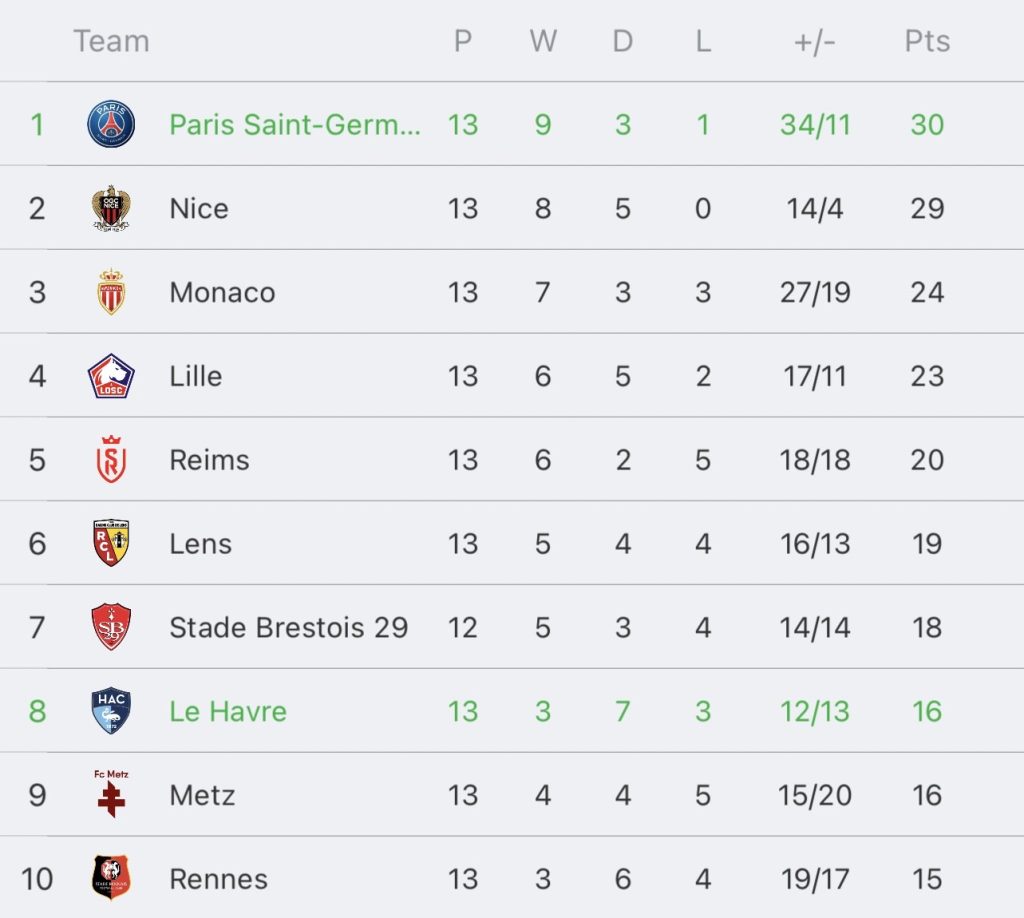Tap the Reims club crest
This screenshot has height=918, width=1024.
(111, 460)
